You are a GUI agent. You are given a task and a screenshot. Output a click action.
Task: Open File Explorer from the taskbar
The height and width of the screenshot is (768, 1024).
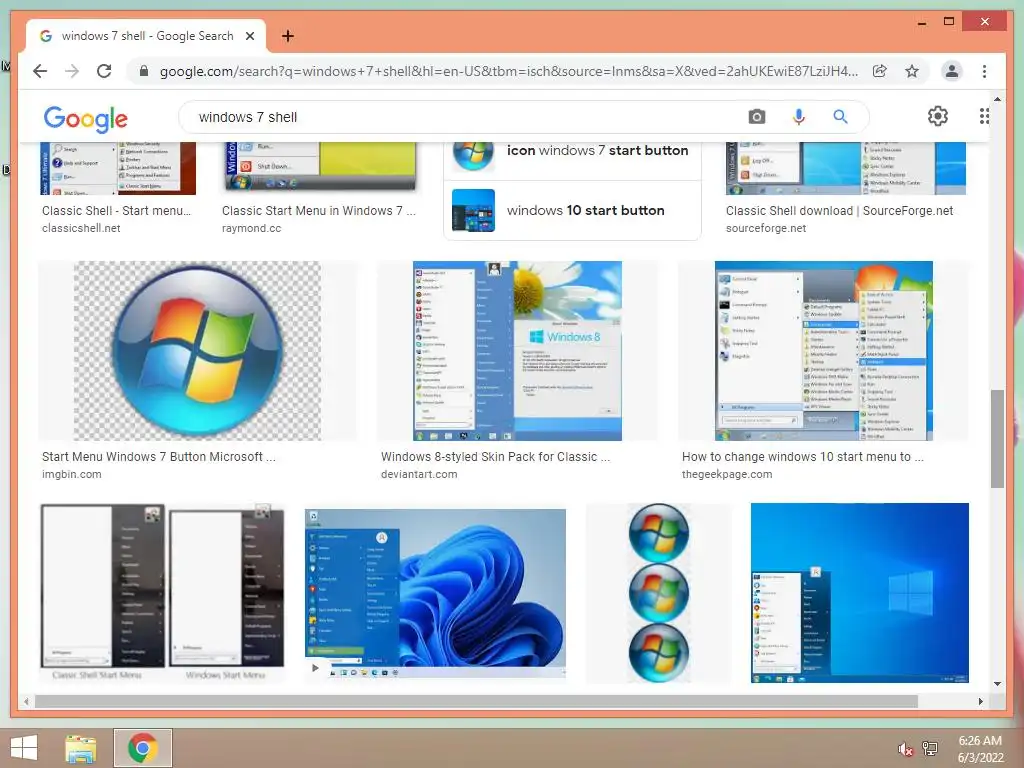click(x=81, y=748)
